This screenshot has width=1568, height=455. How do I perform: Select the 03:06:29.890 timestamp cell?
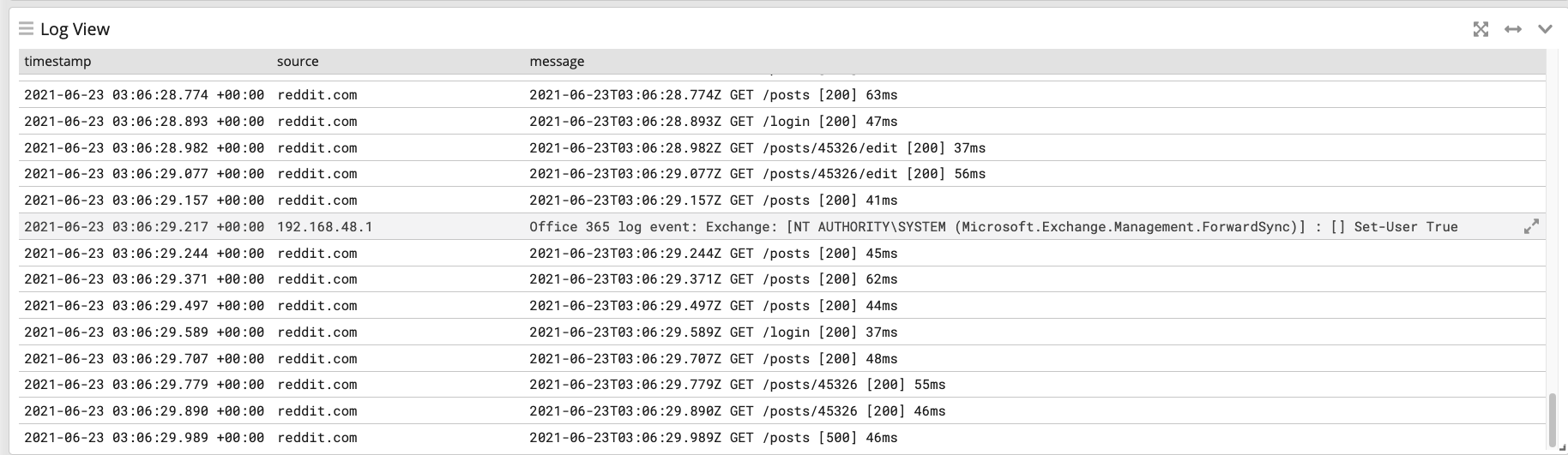144,411
